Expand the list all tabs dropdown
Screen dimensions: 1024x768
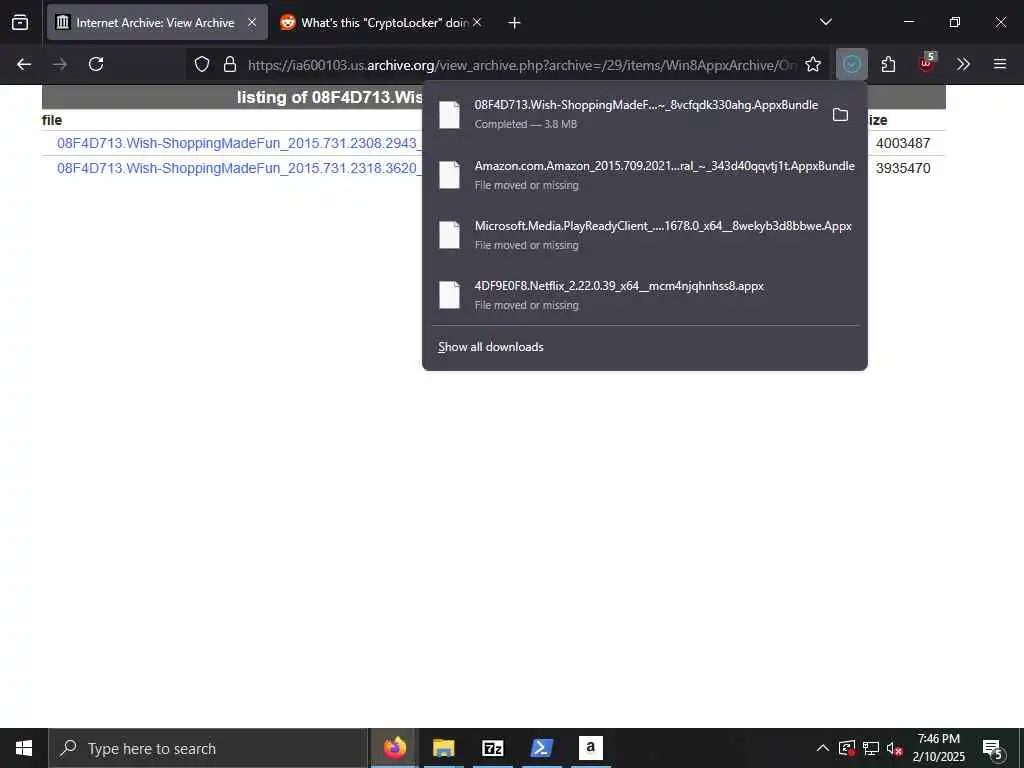(x=825, y=23)
